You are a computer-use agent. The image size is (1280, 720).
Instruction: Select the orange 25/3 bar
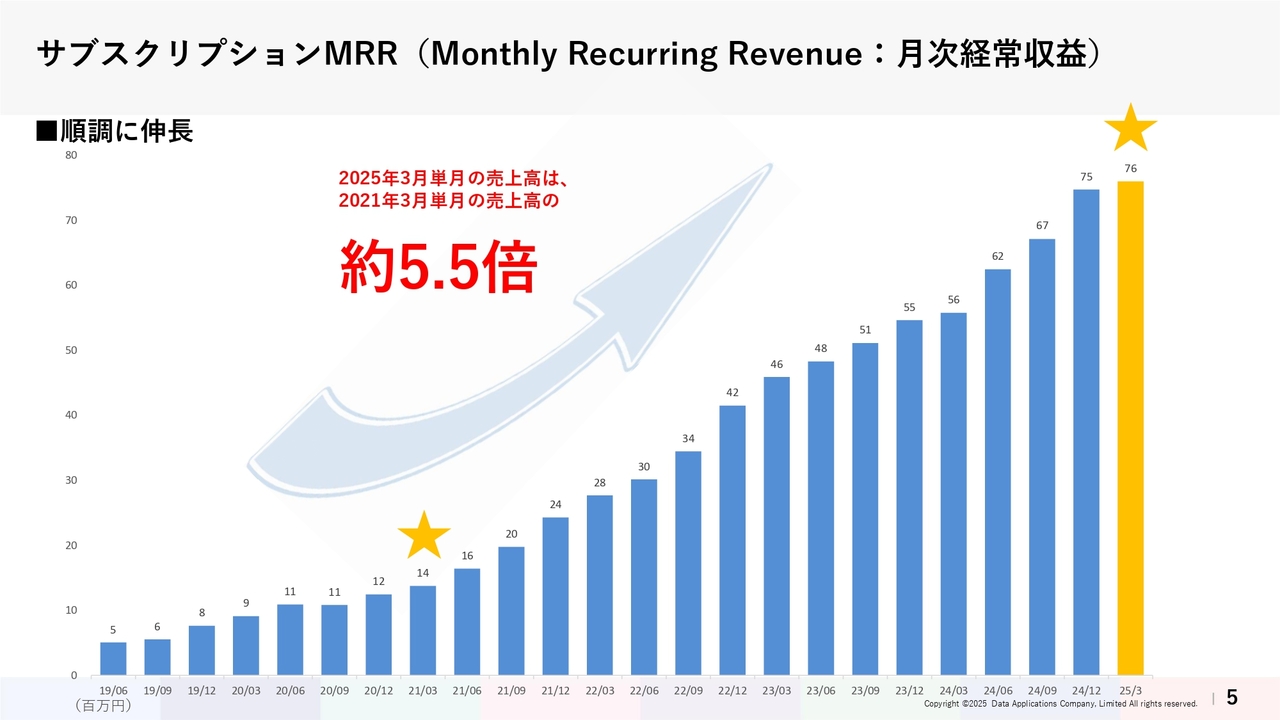(x=1130, y=428)
